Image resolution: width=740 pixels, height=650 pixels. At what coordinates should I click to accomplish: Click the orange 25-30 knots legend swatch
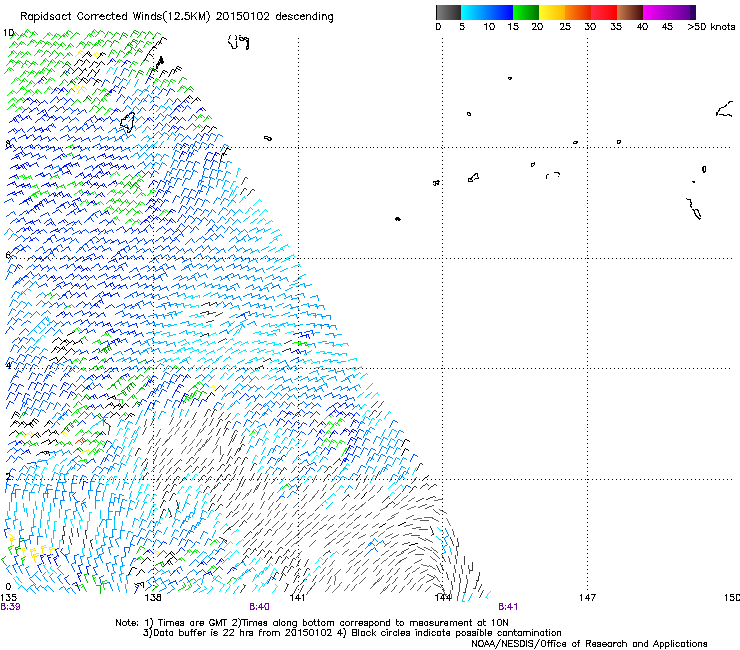pos(578,12)
